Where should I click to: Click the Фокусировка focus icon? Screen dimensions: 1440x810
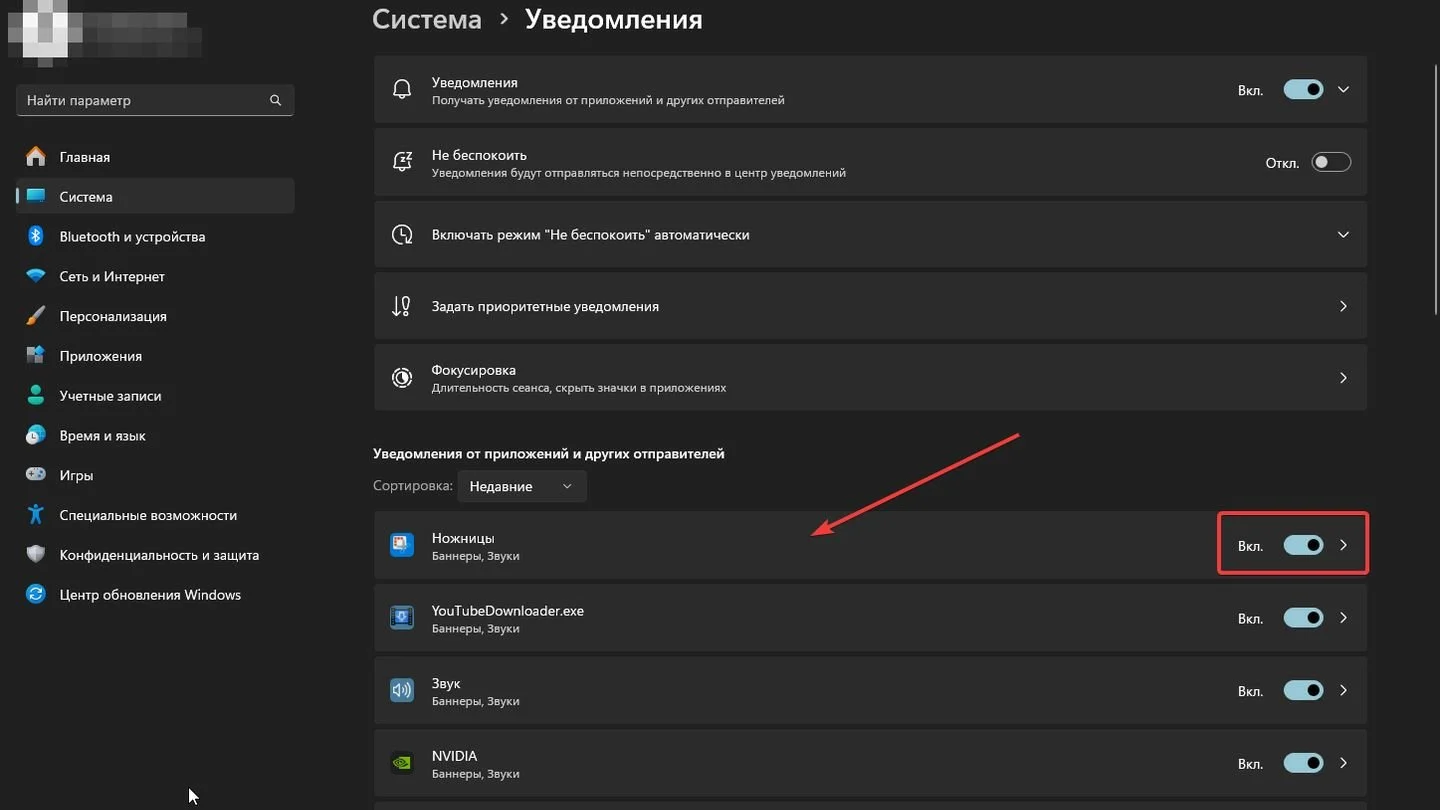tap(402, 378)
